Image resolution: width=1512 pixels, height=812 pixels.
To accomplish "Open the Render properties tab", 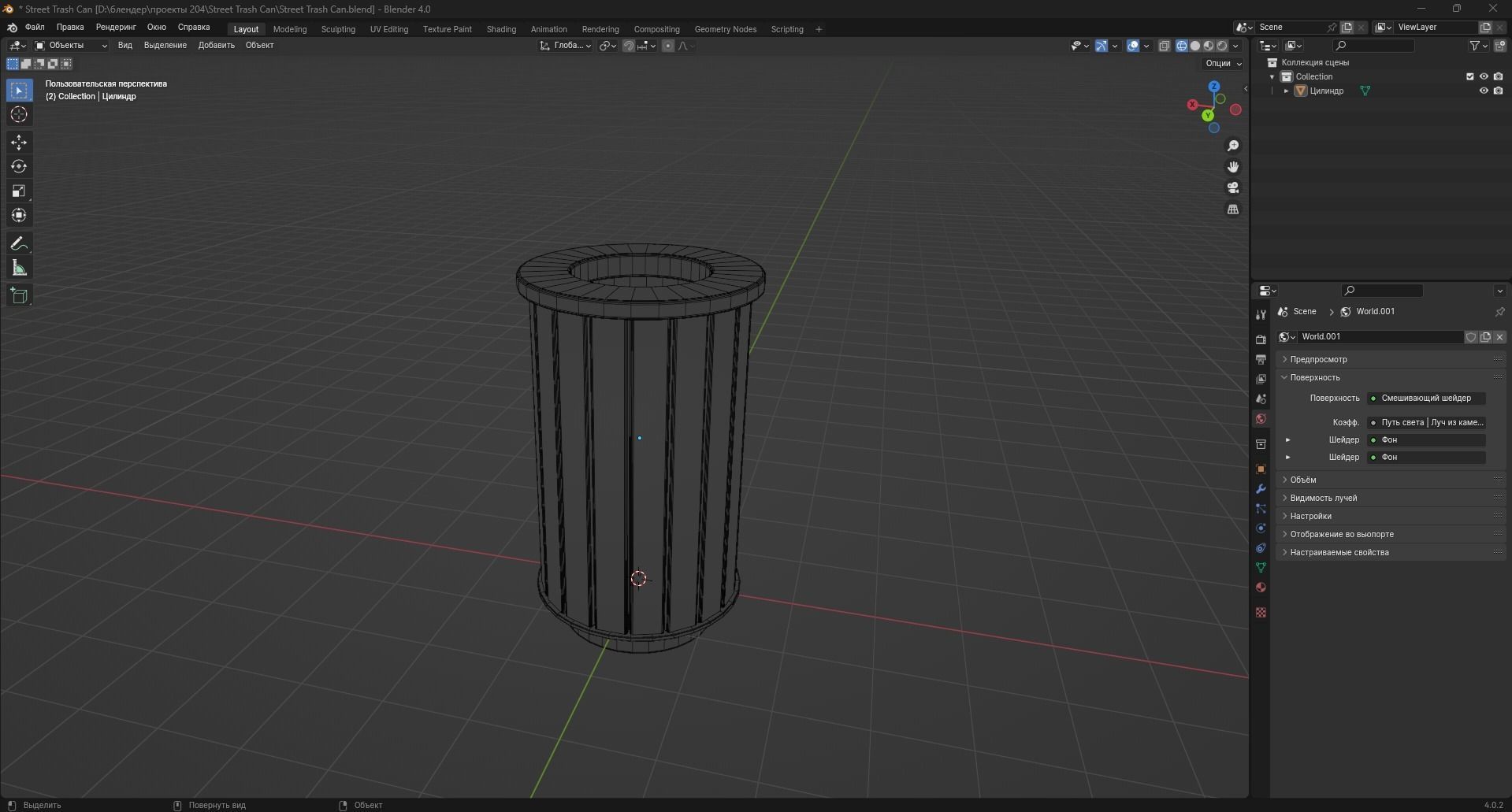I will (x=1261, y=339).
